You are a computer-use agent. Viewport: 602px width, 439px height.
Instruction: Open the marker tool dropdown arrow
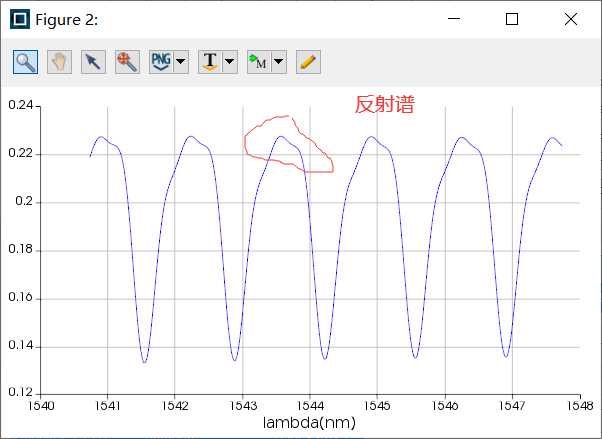279,62
